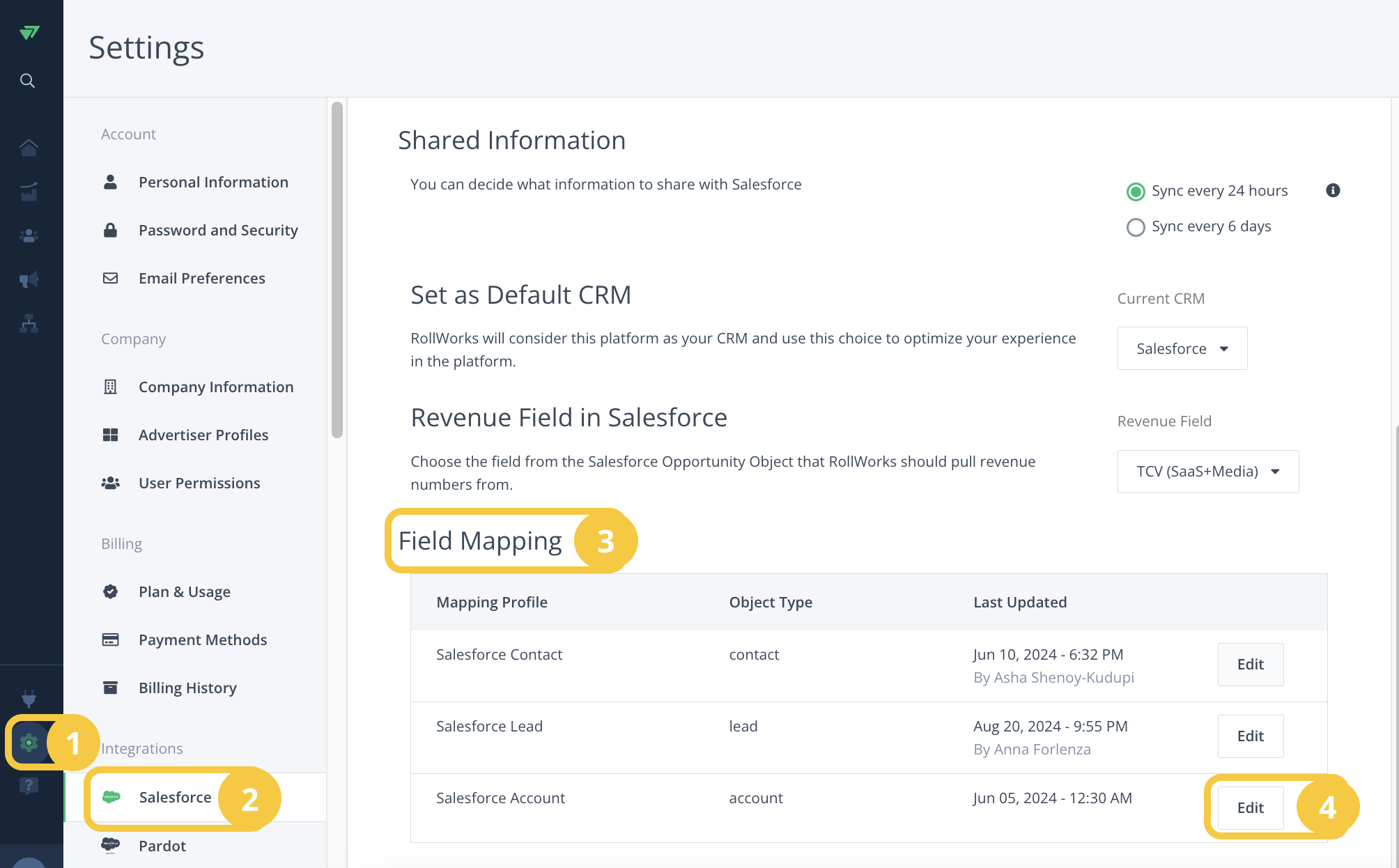
Task: Click the Salesforce Lead profile name
Action: click(489, 726)
